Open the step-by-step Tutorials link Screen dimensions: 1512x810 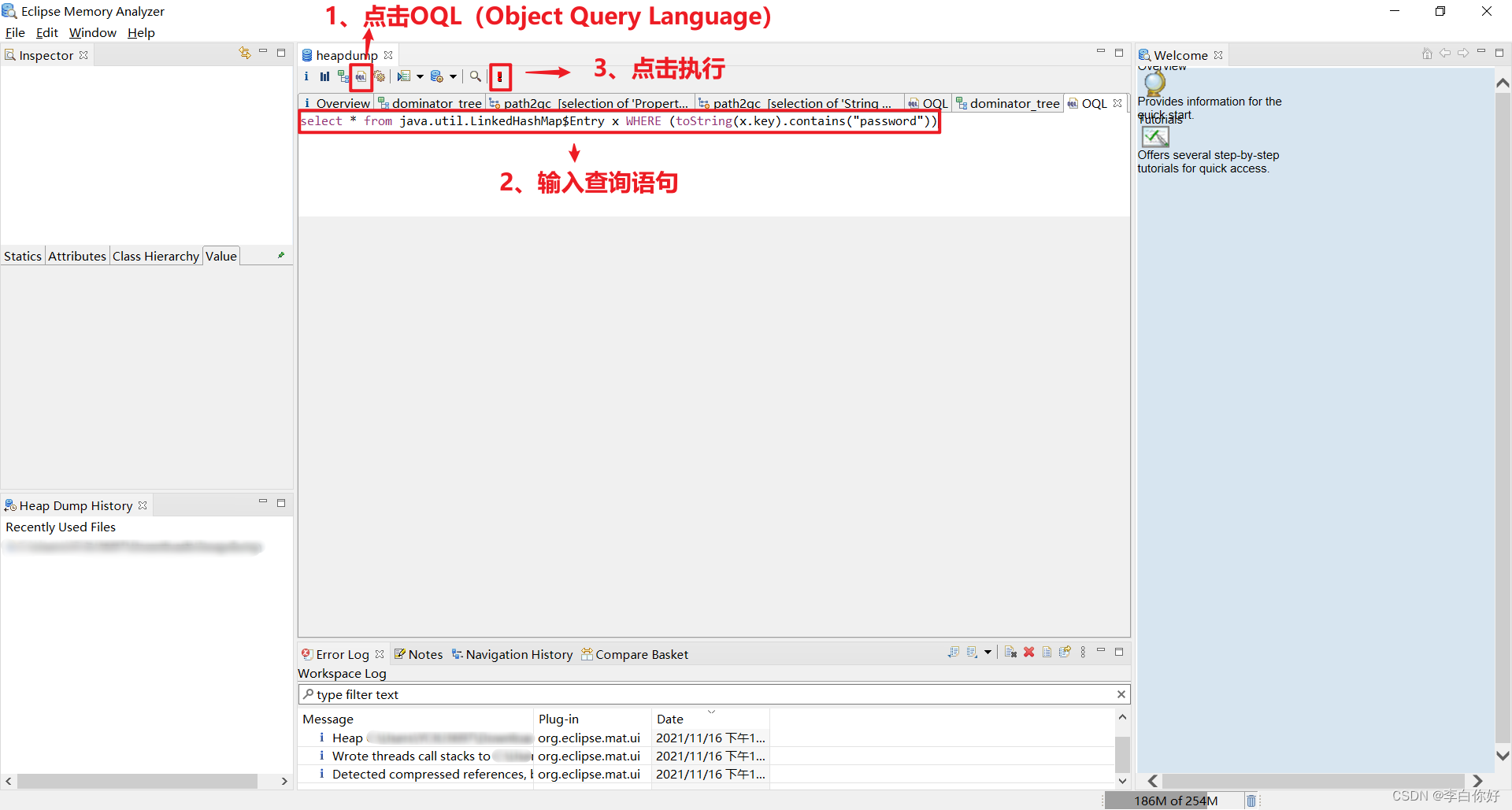[x=1154, y=136]
